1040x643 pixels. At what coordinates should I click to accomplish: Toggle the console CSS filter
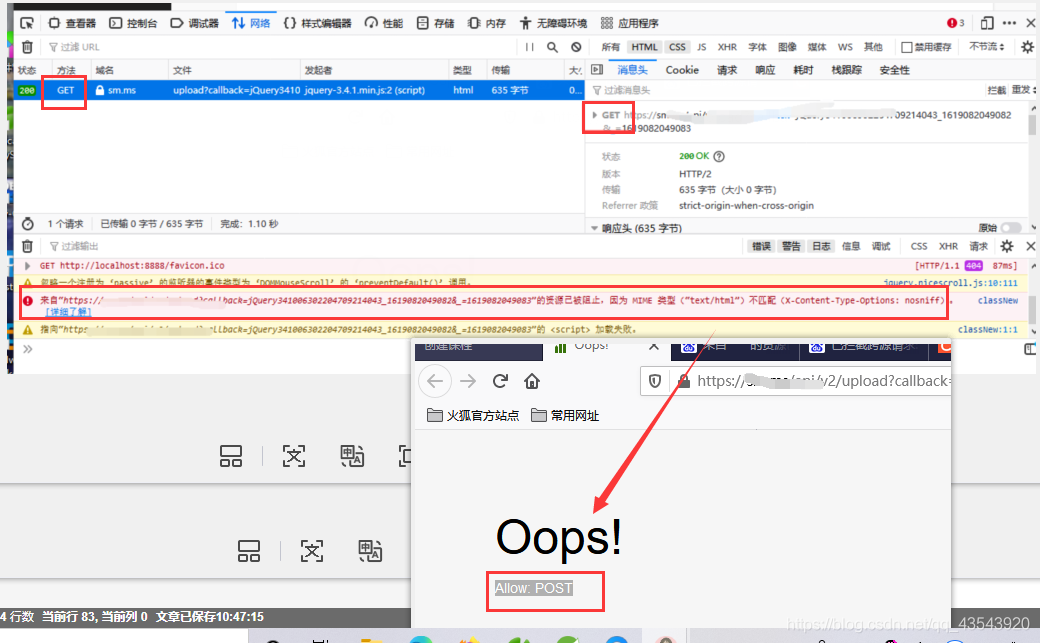pyautogui.click(x=919, y=246)
